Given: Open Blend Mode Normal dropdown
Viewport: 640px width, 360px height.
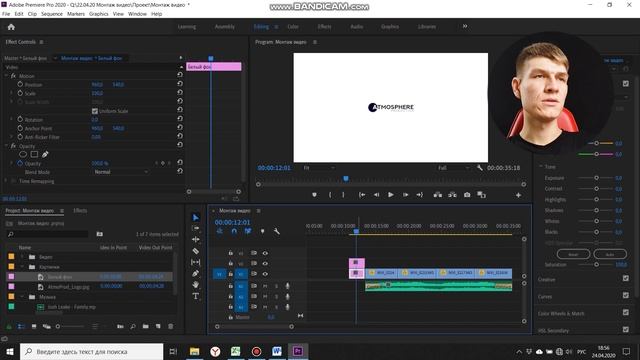Looking at the screenshot, I should pos(121,172).
